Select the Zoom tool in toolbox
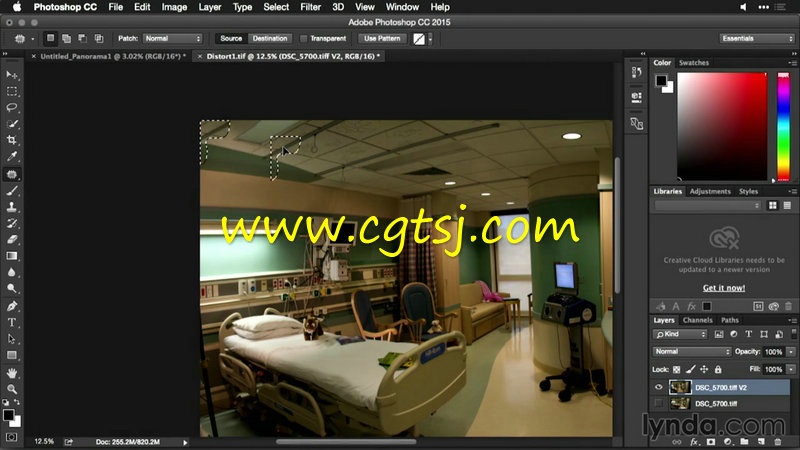Screen dimensions: 800x450 (x=11, y=389)
